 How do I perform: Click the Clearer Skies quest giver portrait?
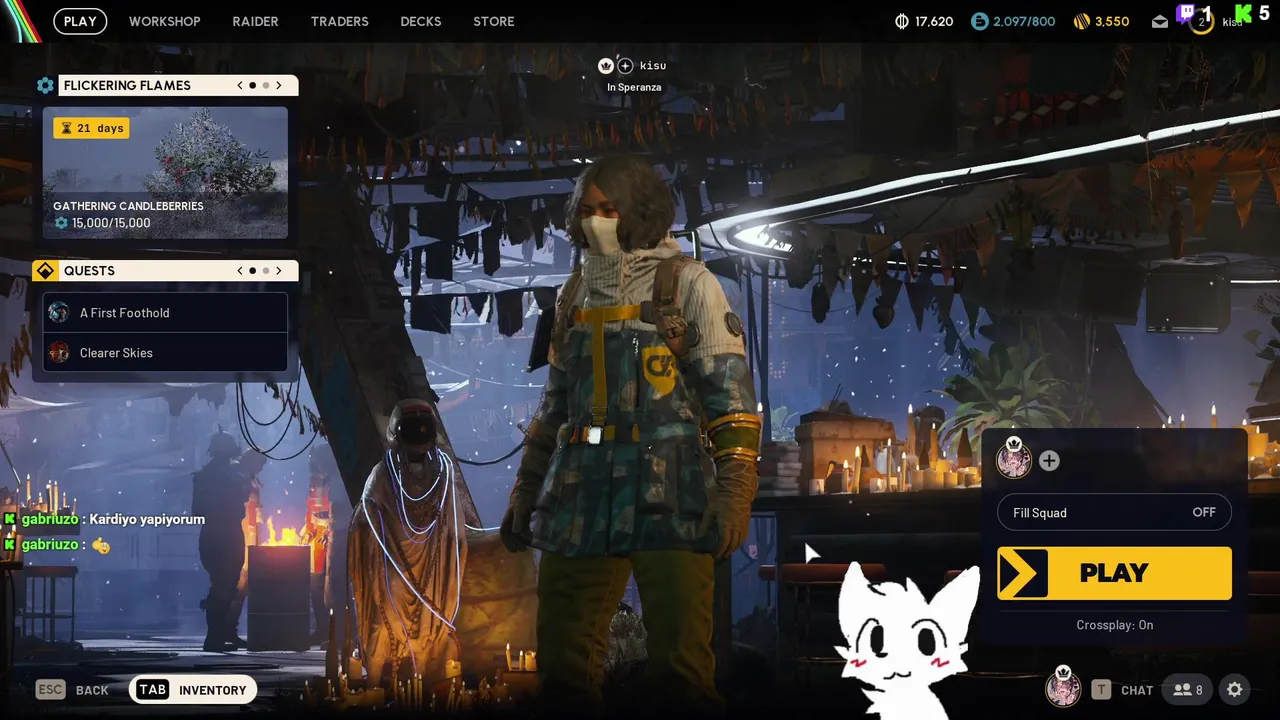59,353
